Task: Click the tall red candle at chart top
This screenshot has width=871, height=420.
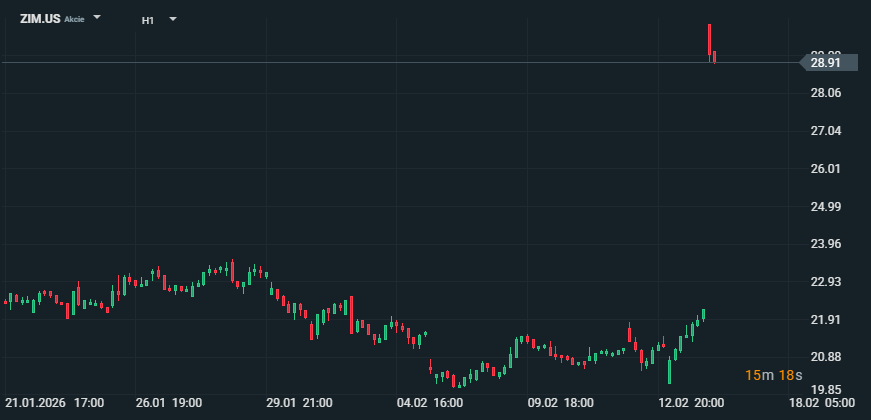Action: tap(709, 39)
